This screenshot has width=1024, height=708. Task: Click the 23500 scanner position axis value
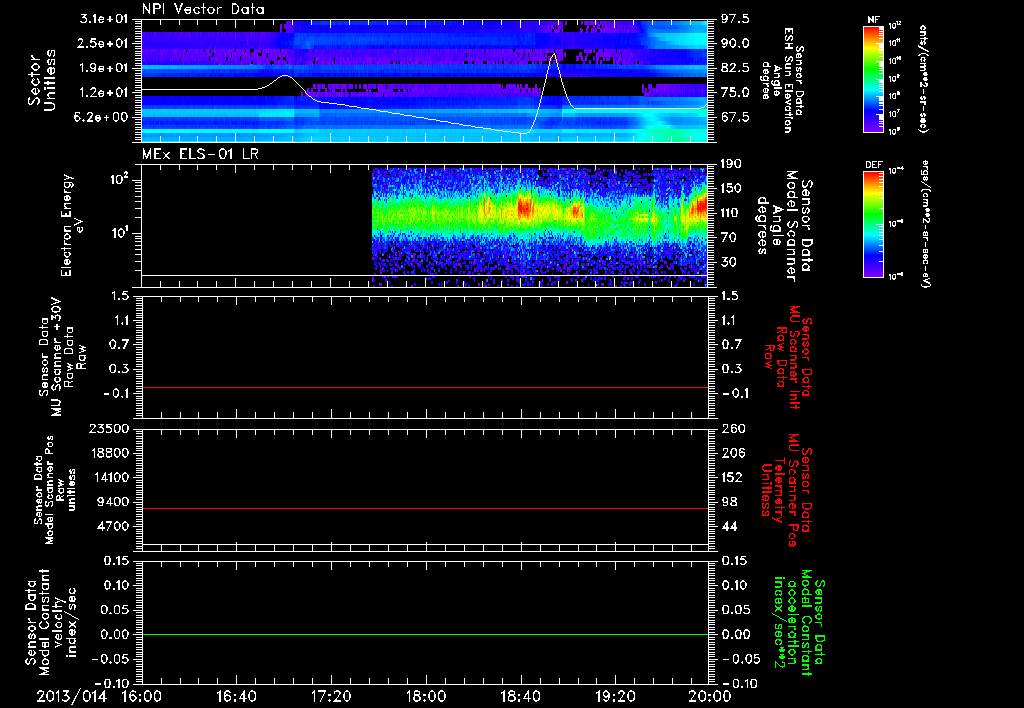click(110, 429)
